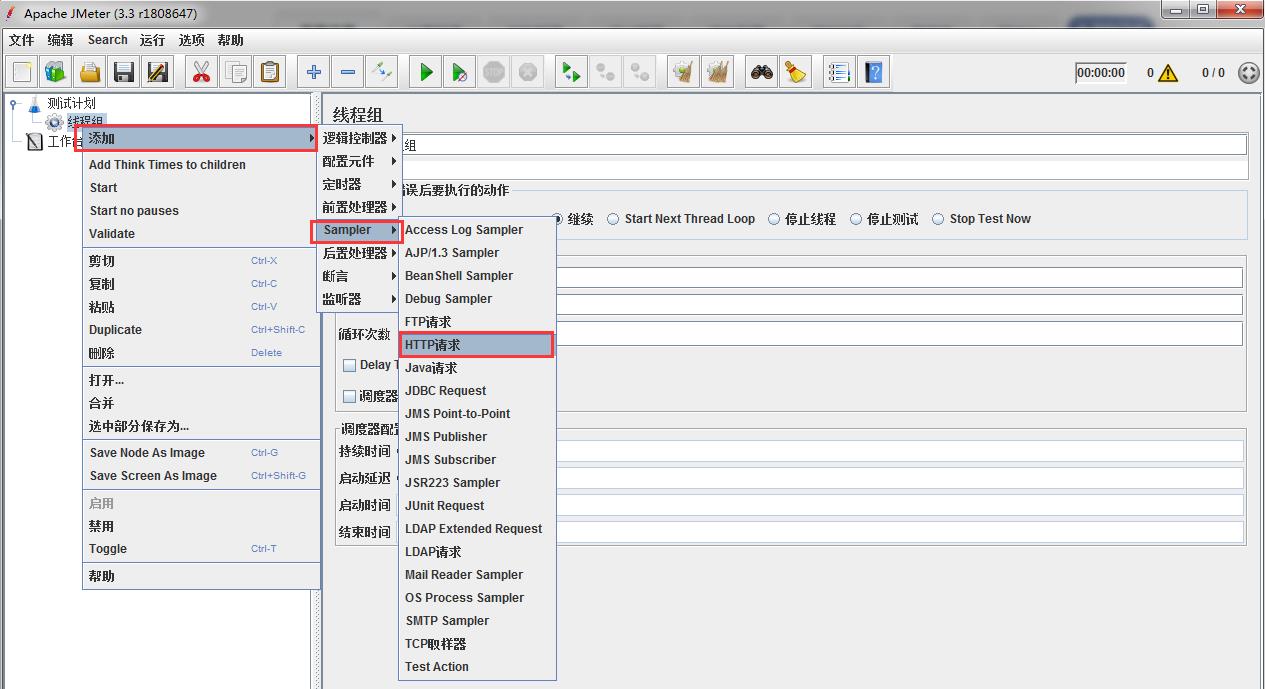
Task: Select the 停止线程 radio button
Action: pos(802,219)
